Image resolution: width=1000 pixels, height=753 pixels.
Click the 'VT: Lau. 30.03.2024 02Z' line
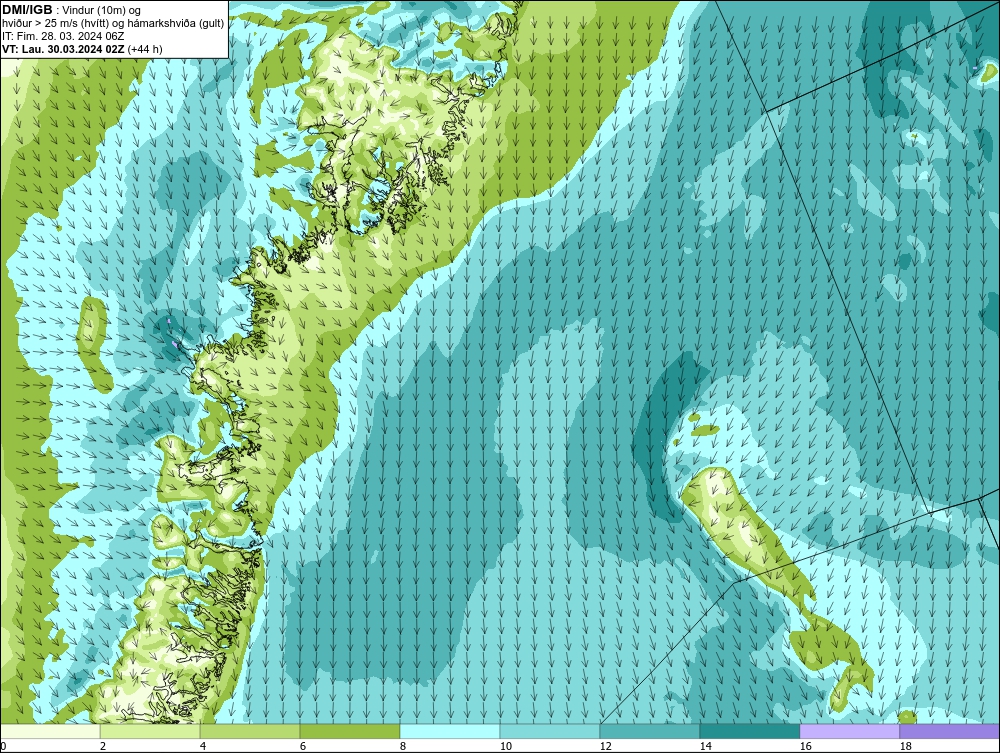point(64,48)
